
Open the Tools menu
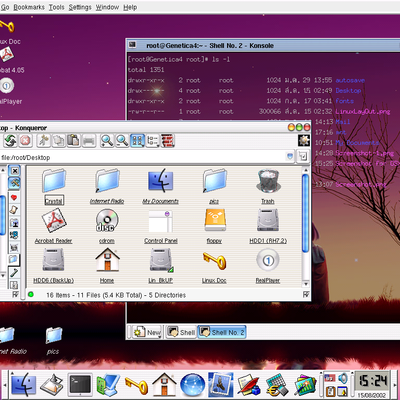tap(57, 7)
